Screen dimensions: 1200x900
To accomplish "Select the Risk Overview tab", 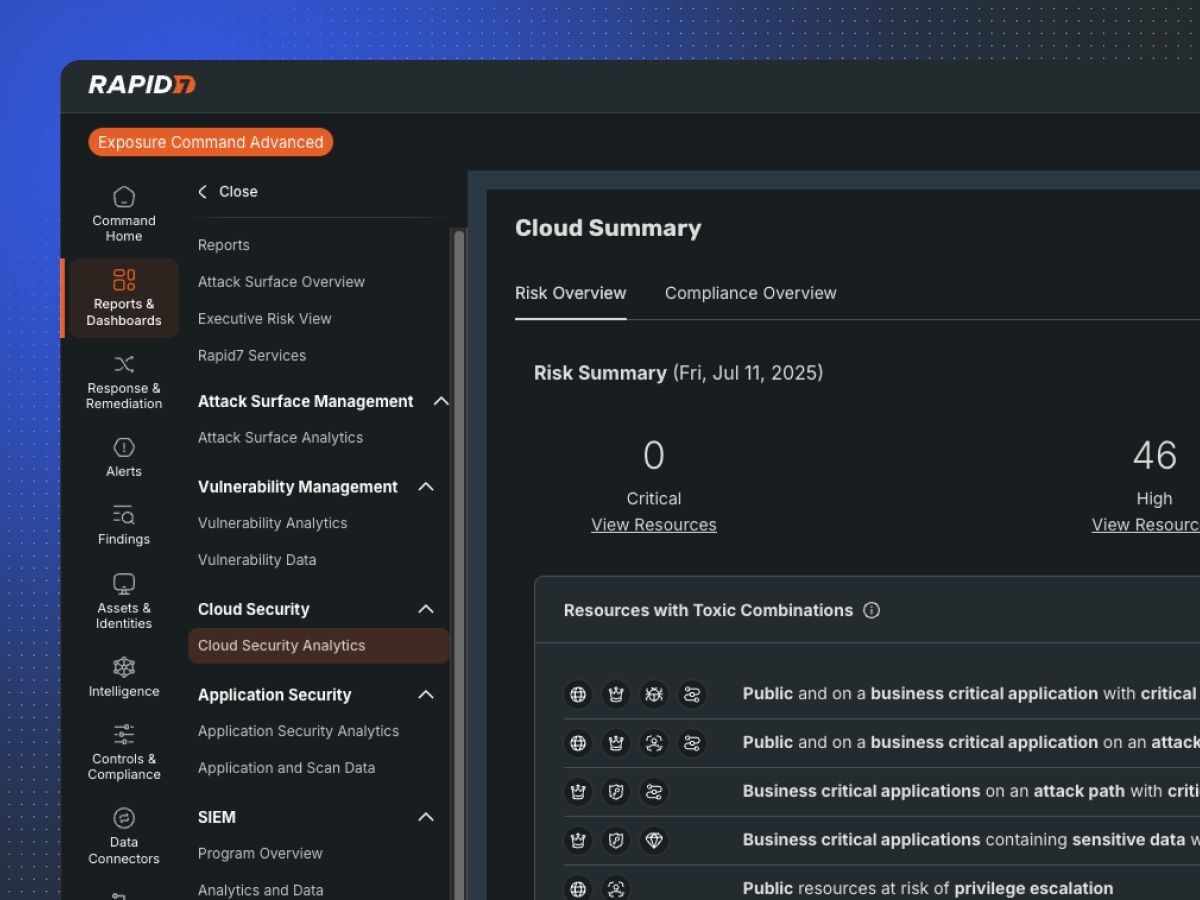I will point(570,293).
